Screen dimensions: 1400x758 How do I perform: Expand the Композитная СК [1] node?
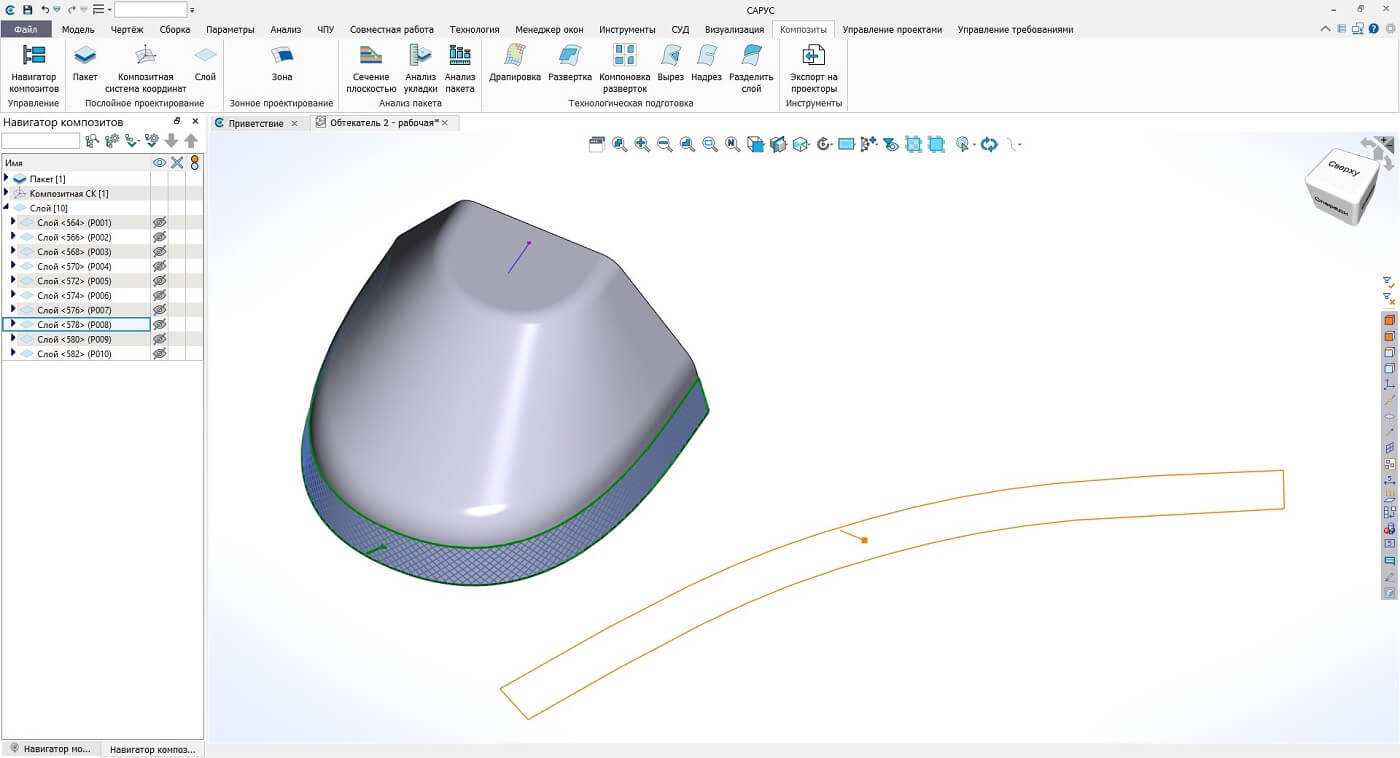7,193
